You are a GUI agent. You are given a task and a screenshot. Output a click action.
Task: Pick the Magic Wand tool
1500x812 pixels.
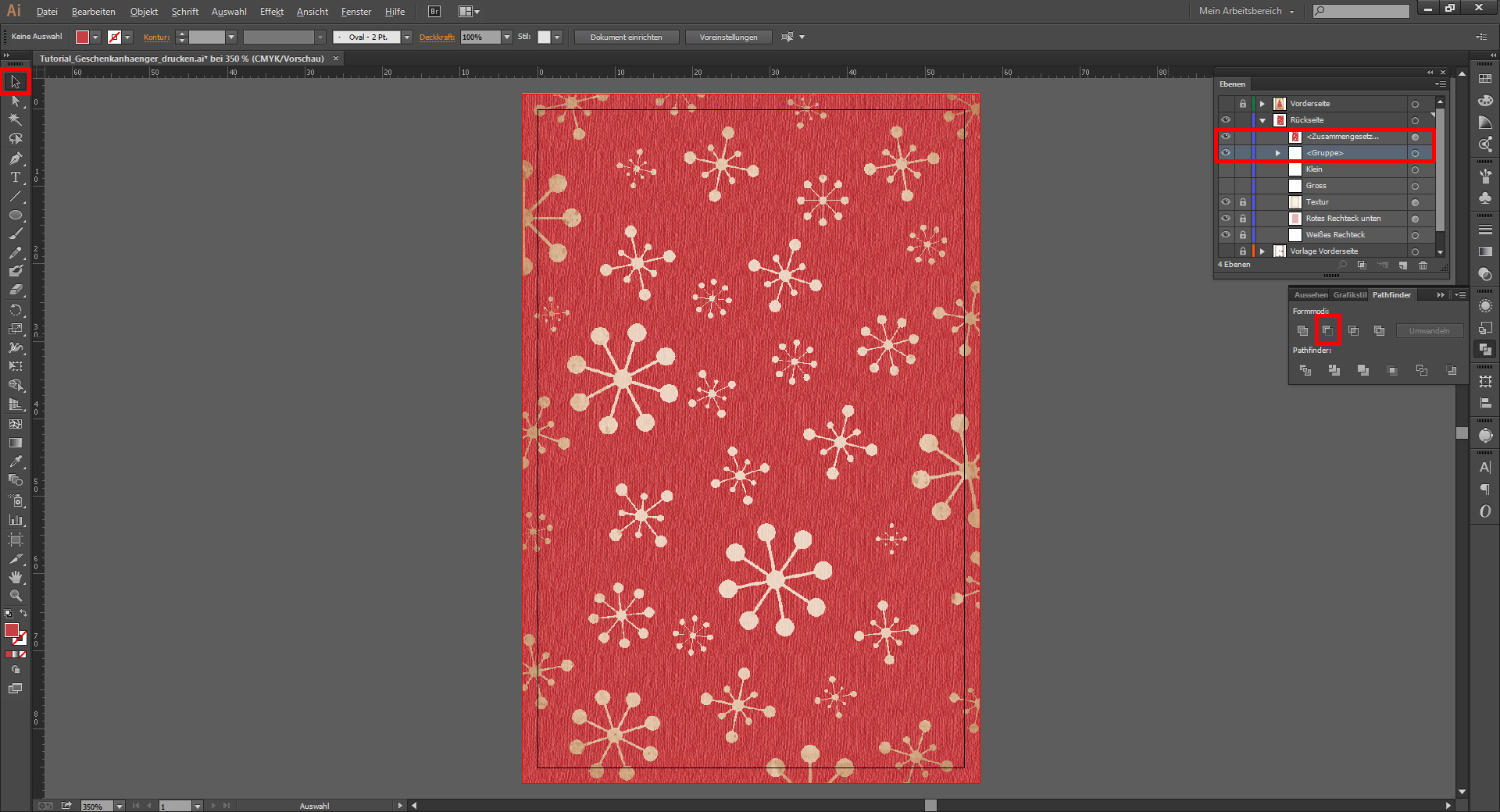[x=15, y=119]
